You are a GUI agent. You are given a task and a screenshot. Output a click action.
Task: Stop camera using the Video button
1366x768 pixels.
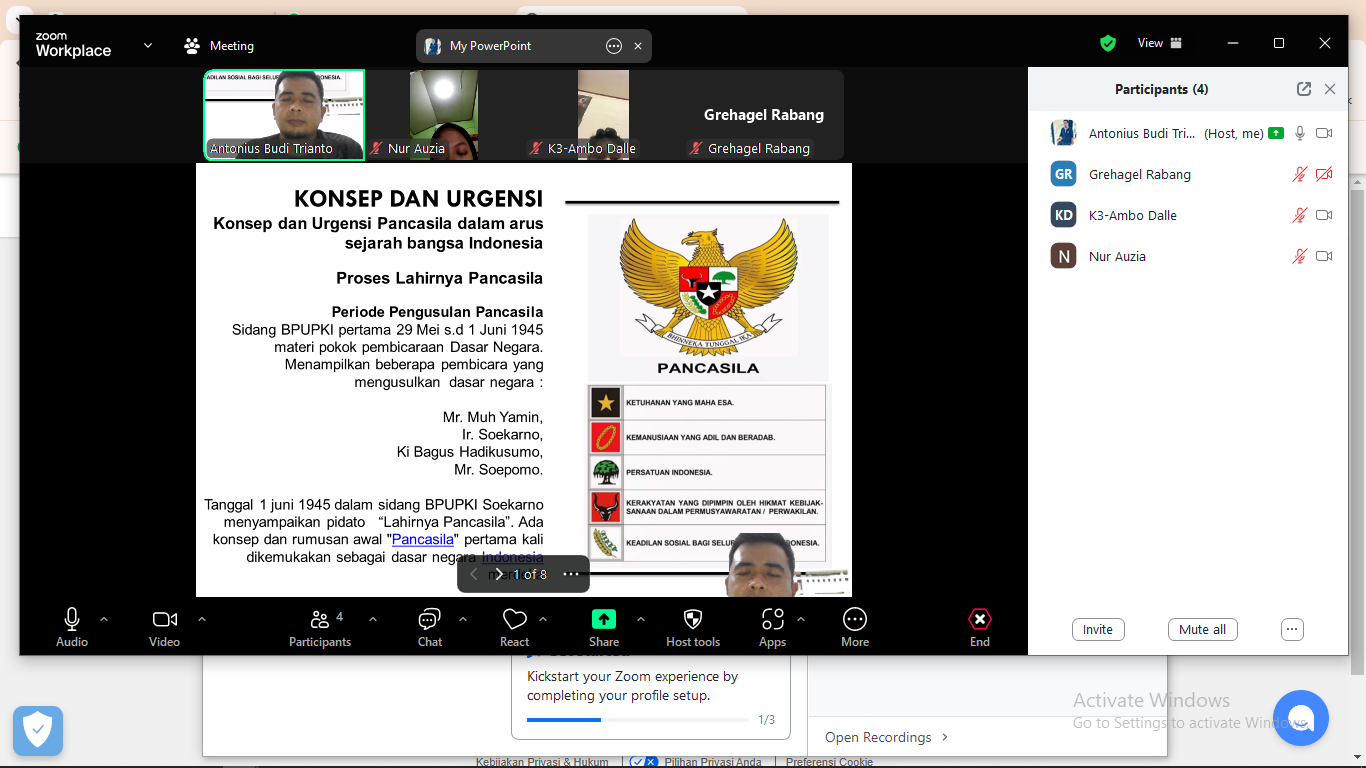point(165,628)
